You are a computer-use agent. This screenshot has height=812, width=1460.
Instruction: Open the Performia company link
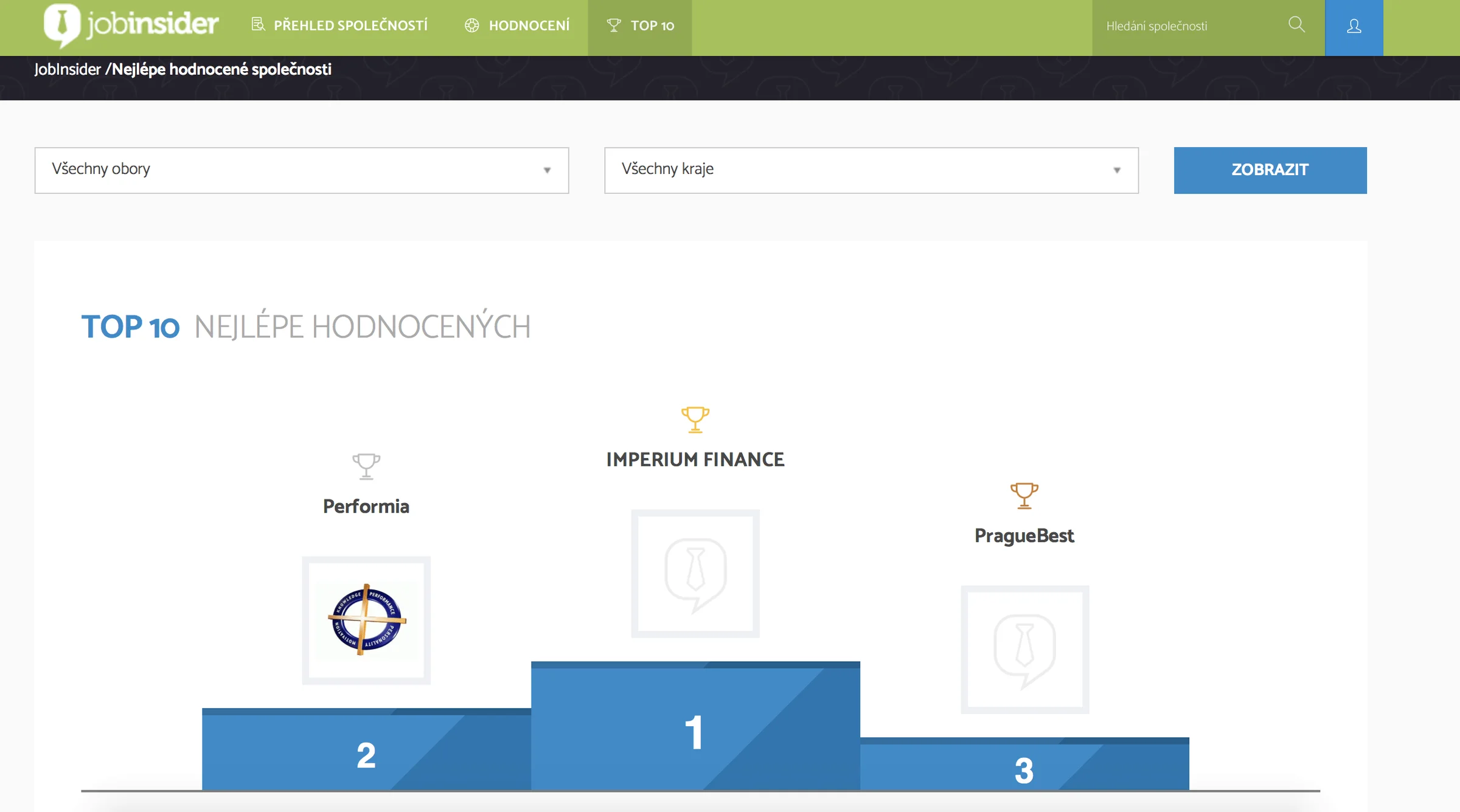point(366,506)
